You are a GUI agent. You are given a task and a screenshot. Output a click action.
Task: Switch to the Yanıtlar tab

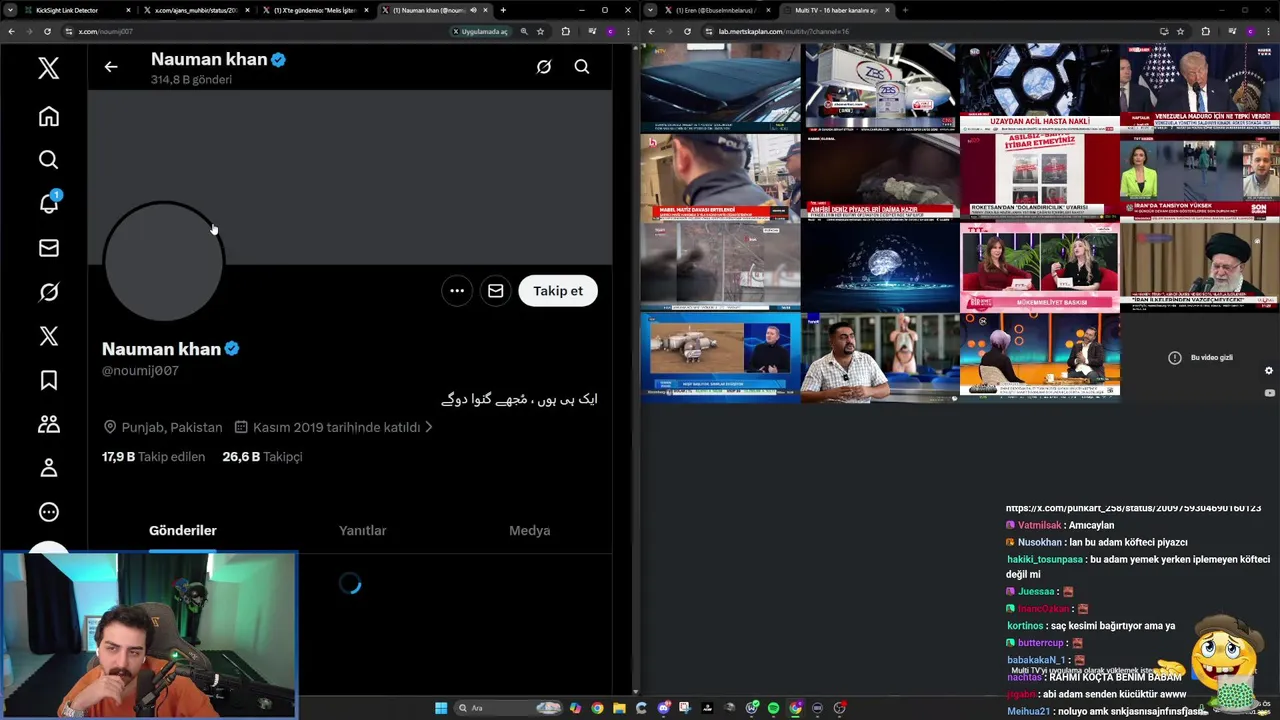pos(362,531)
